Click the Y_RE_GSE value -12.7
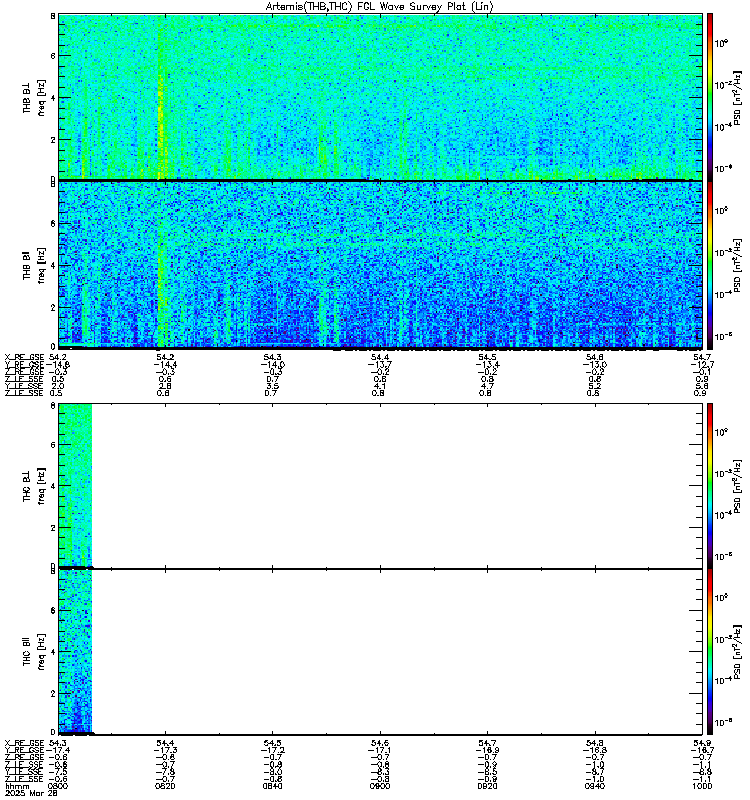The height and width of the screenshot is (800, 750). coord(702,365)
